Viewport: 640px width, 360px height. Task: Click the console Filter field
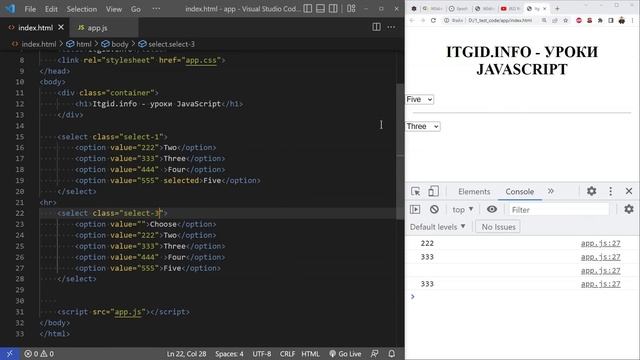pos(558,210)
